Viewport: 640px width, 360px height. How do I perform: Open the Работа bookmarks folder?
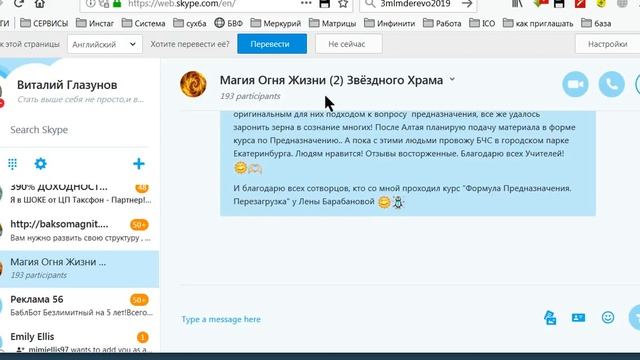point(442,23)
